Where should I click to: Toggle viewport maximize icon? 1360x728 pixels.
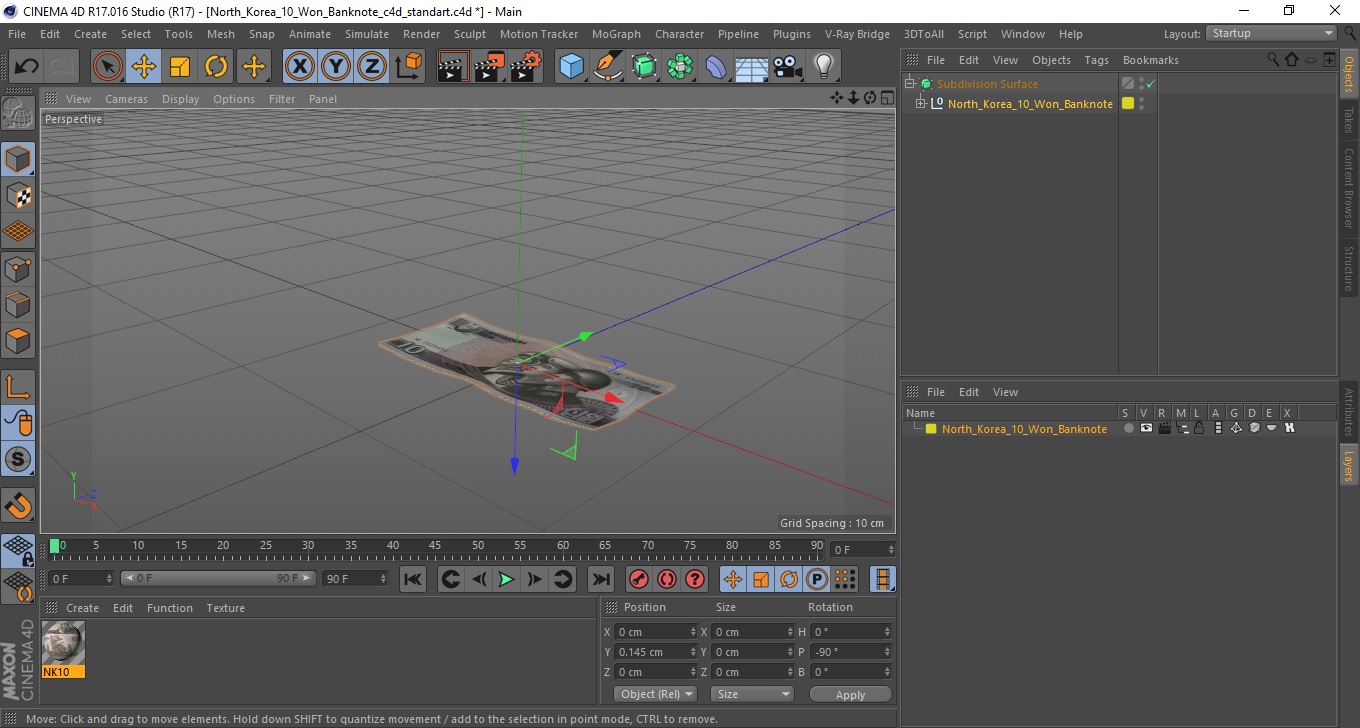click(887, 98)
